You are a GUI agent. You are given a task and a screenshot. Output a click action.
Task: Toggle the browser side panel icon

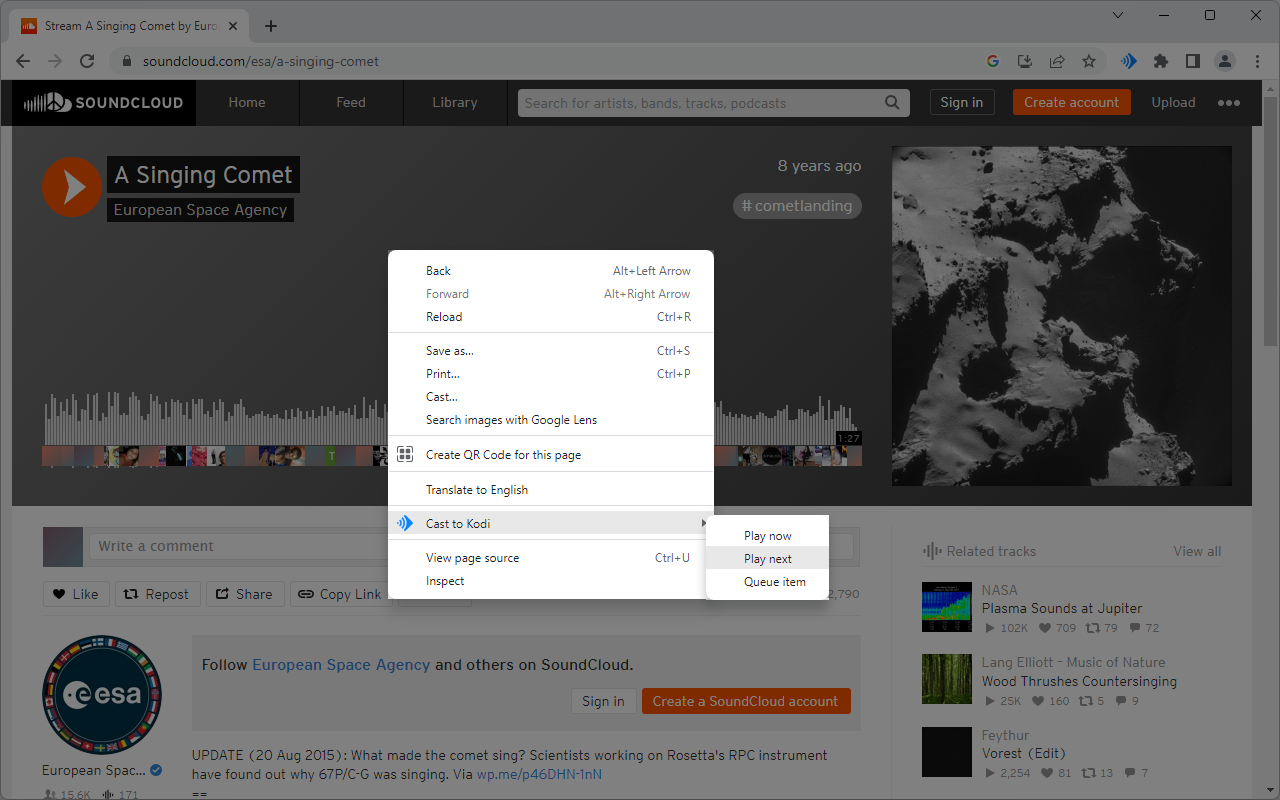click(1193, 61)
